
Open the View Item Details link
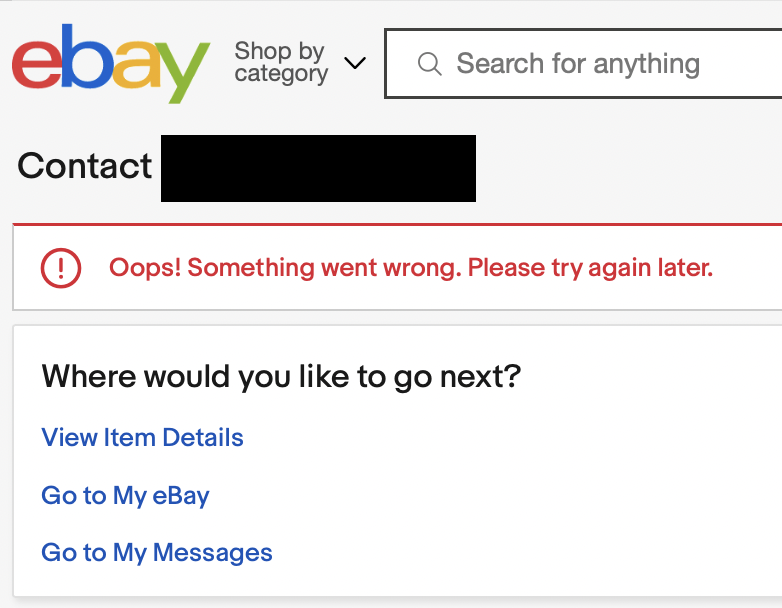(142, 438)
